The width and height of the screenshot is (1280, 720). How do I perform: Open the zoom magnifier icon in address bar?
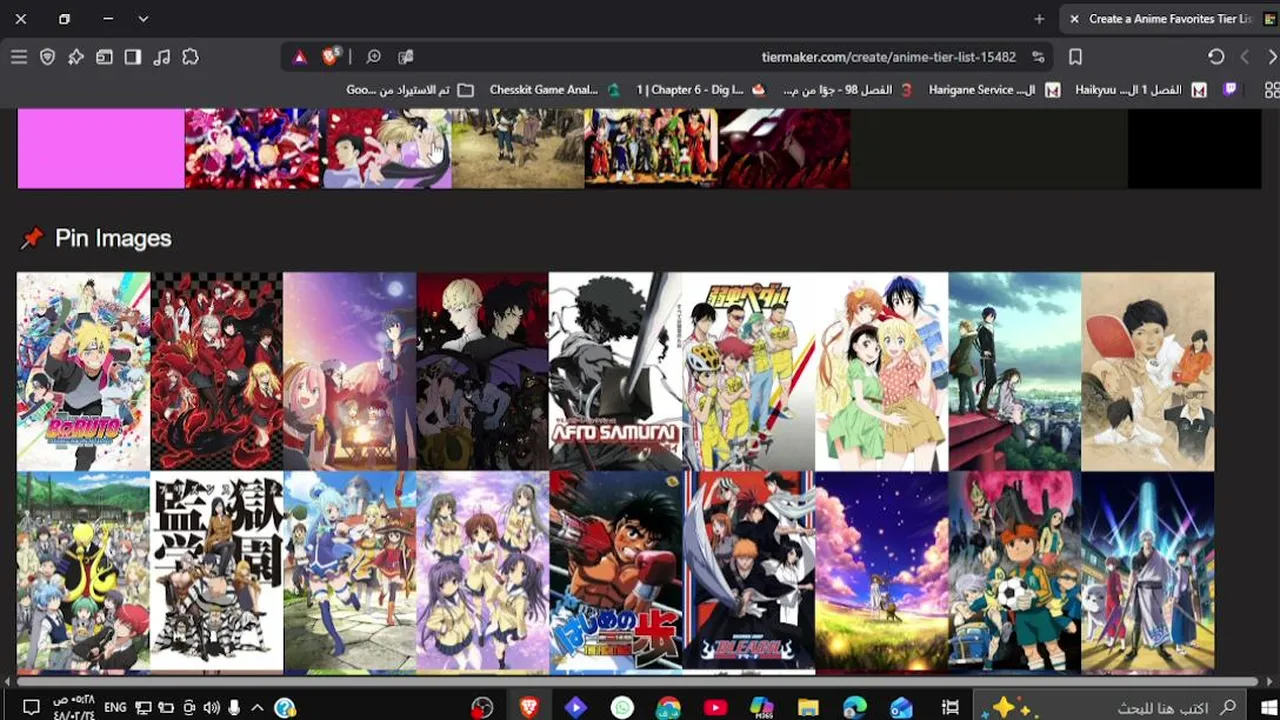pyautogui.click(x=373, y=57)
